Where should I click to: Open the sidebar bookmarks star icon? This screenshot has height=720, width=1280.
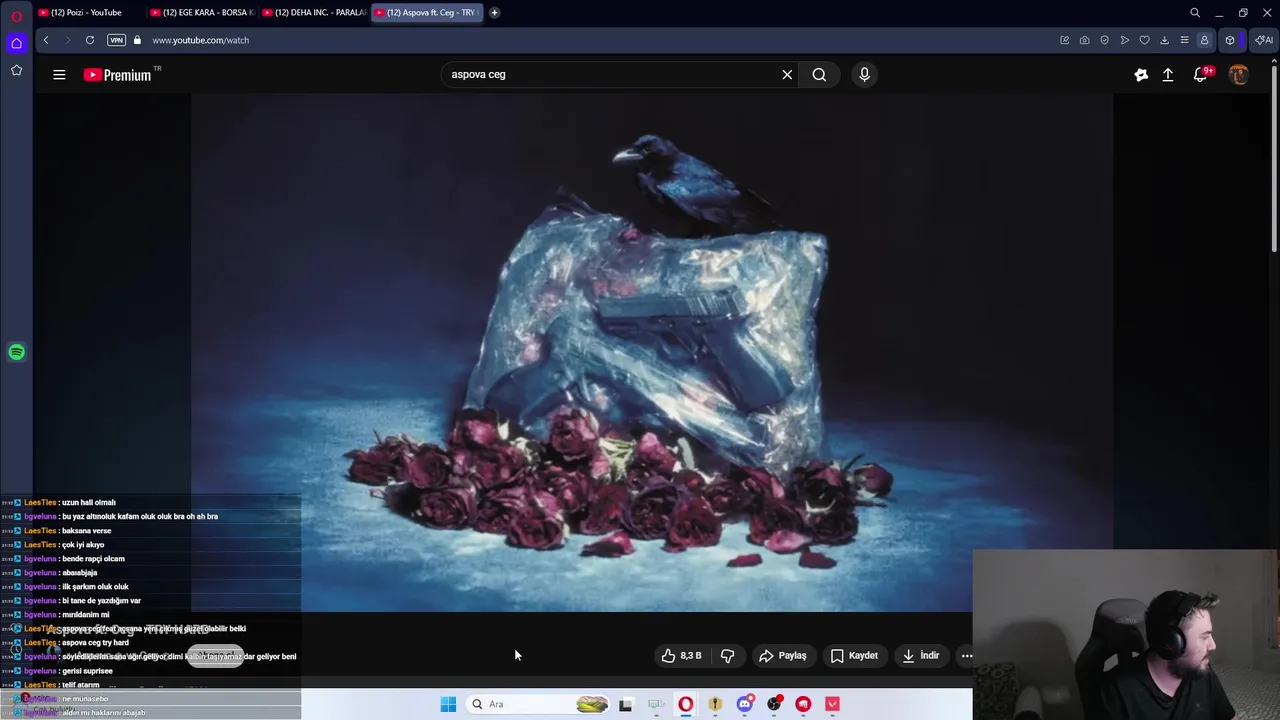[x=16, y=70]
